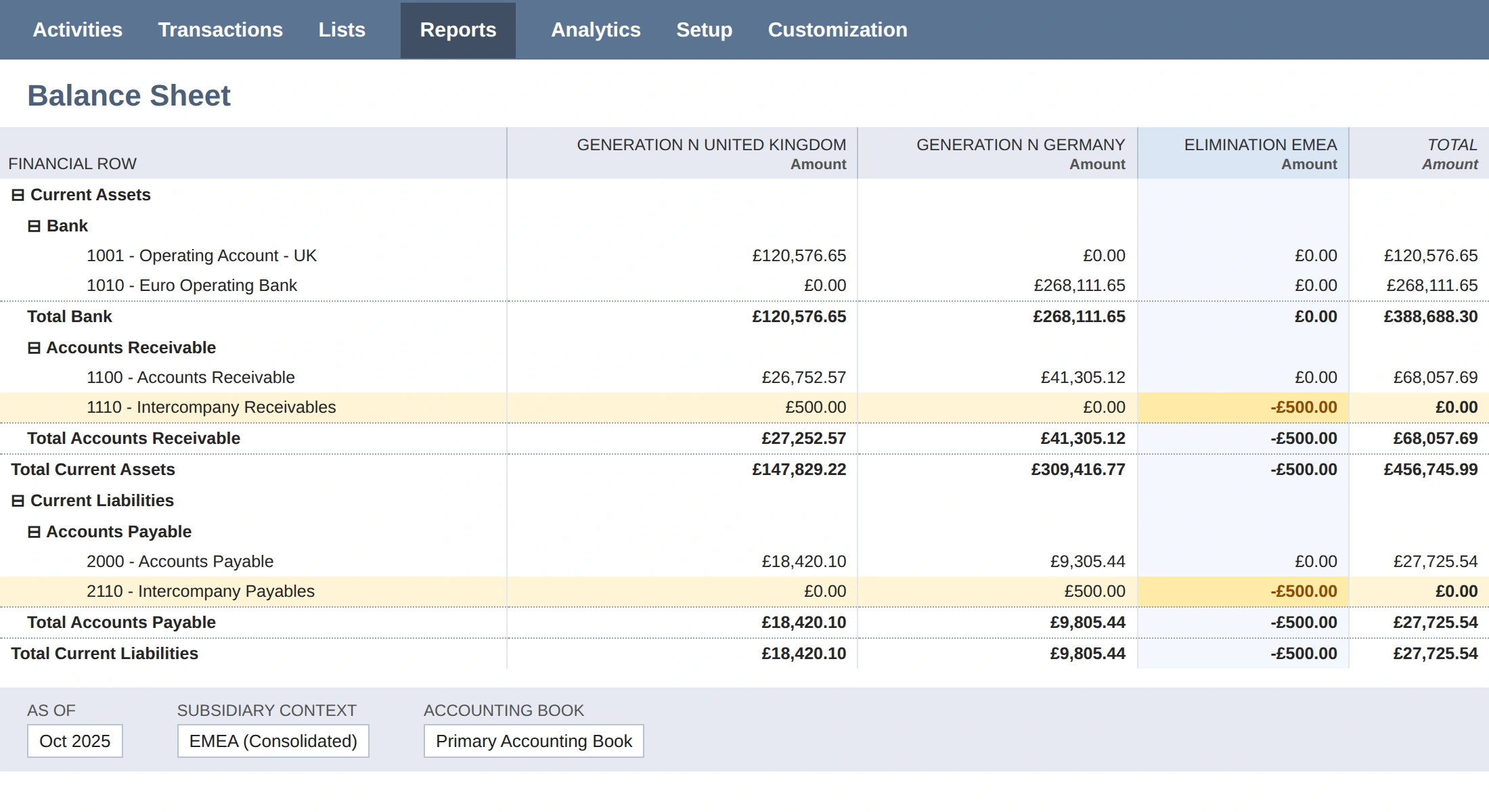Click the Total Current Liabilities row label

pyautogui.click(x=104, y=654)
